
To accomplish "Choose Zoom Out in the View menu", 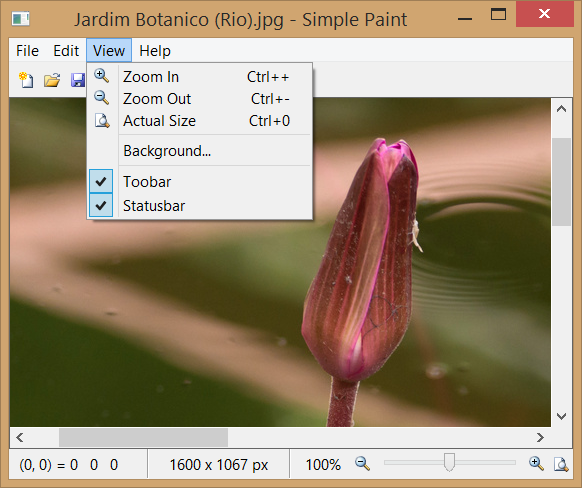I will pyautogui.click(x=200, y=99).
